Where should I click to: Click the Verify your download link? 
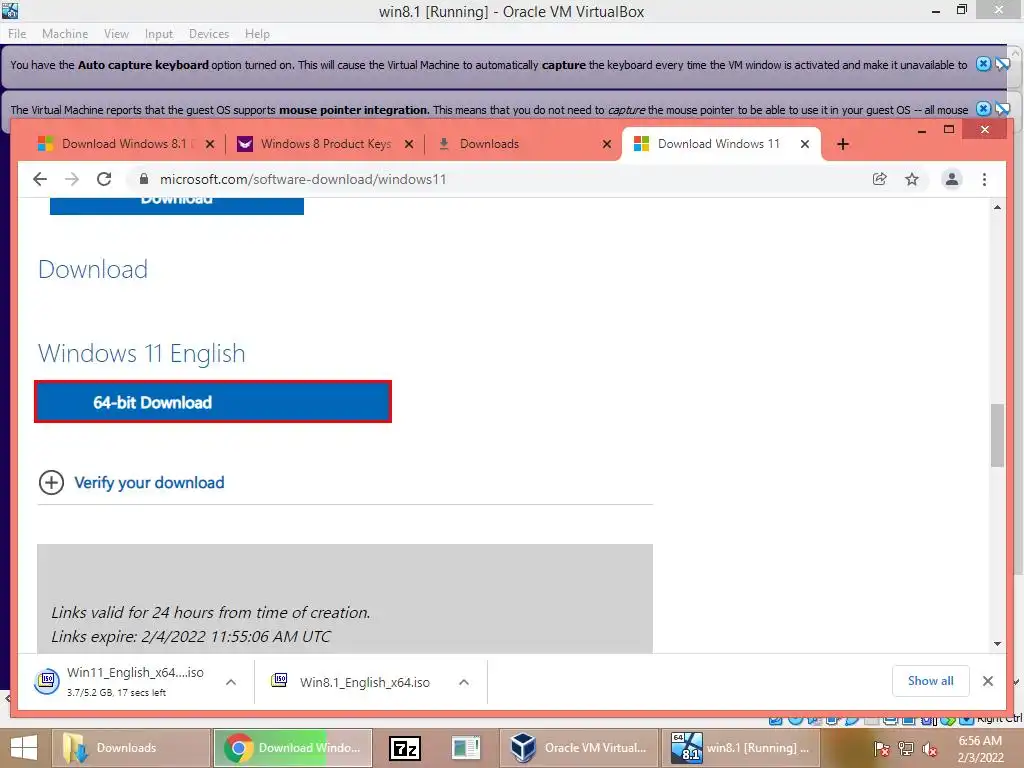(x=149, y=483)
